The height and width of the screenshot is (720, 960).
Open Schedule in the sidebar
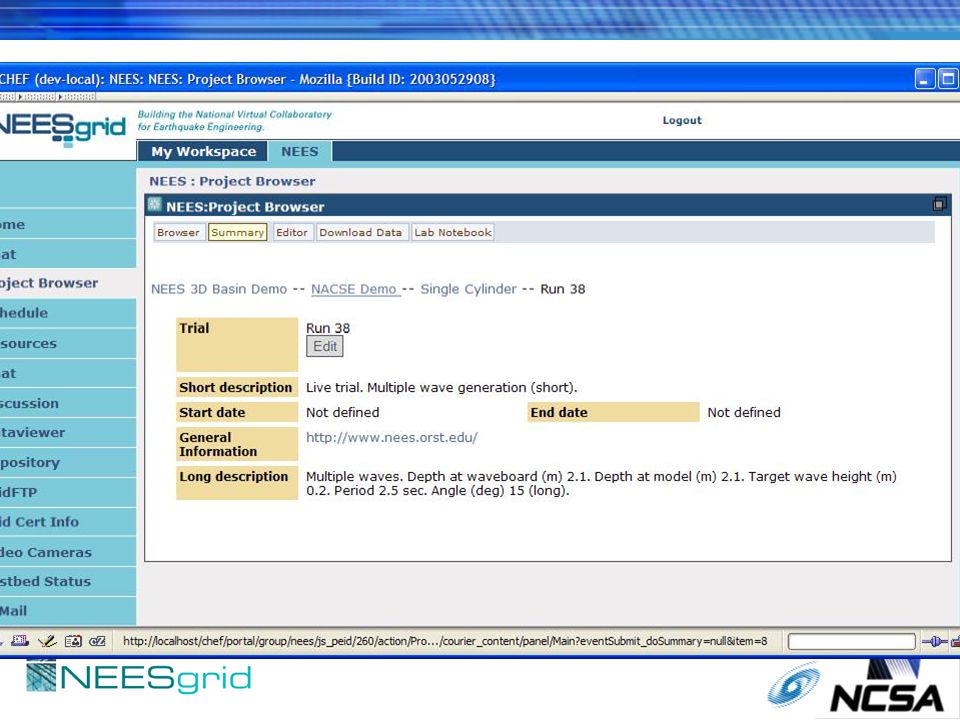point(68,313)
